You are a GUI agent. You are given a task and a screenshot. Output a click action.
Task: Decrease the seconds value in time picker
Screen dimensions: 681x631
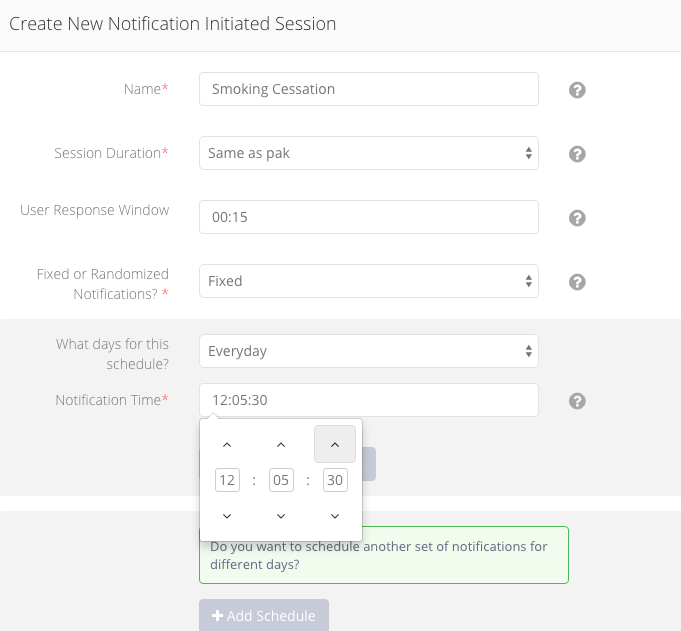[335, 516]
